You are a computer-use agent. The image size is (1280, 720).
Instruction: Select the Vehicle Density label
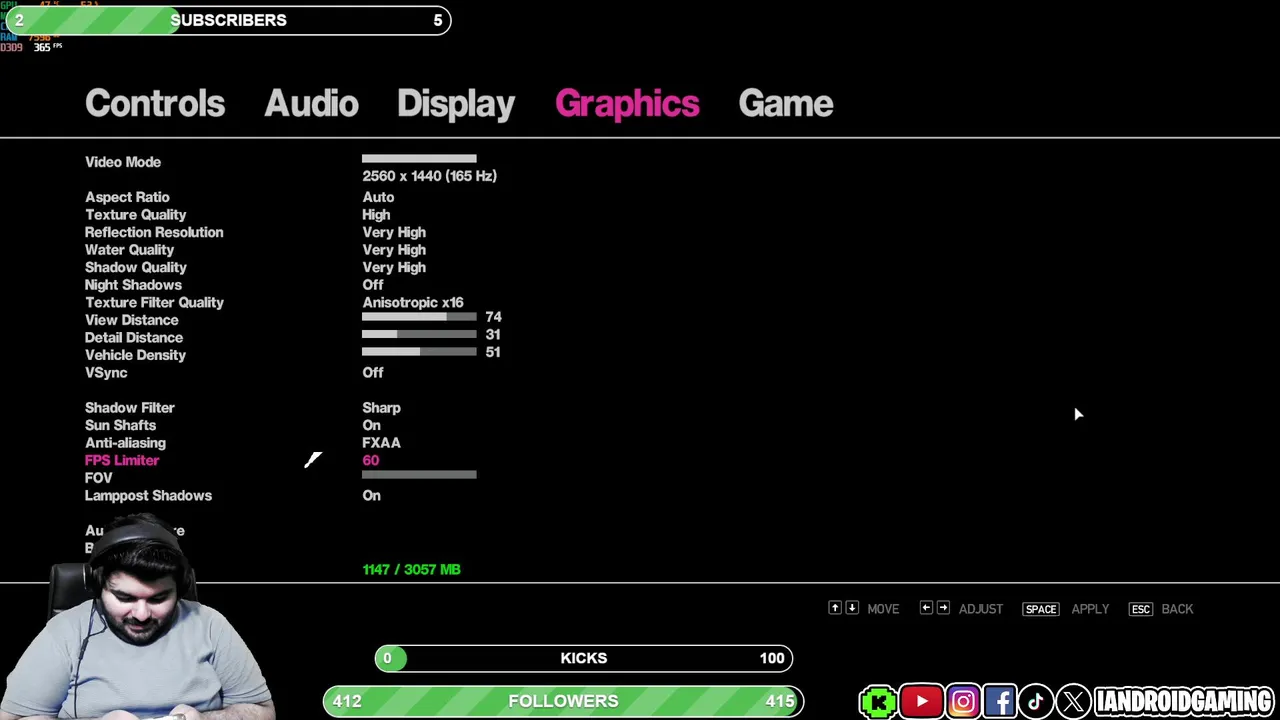point(135,355)
